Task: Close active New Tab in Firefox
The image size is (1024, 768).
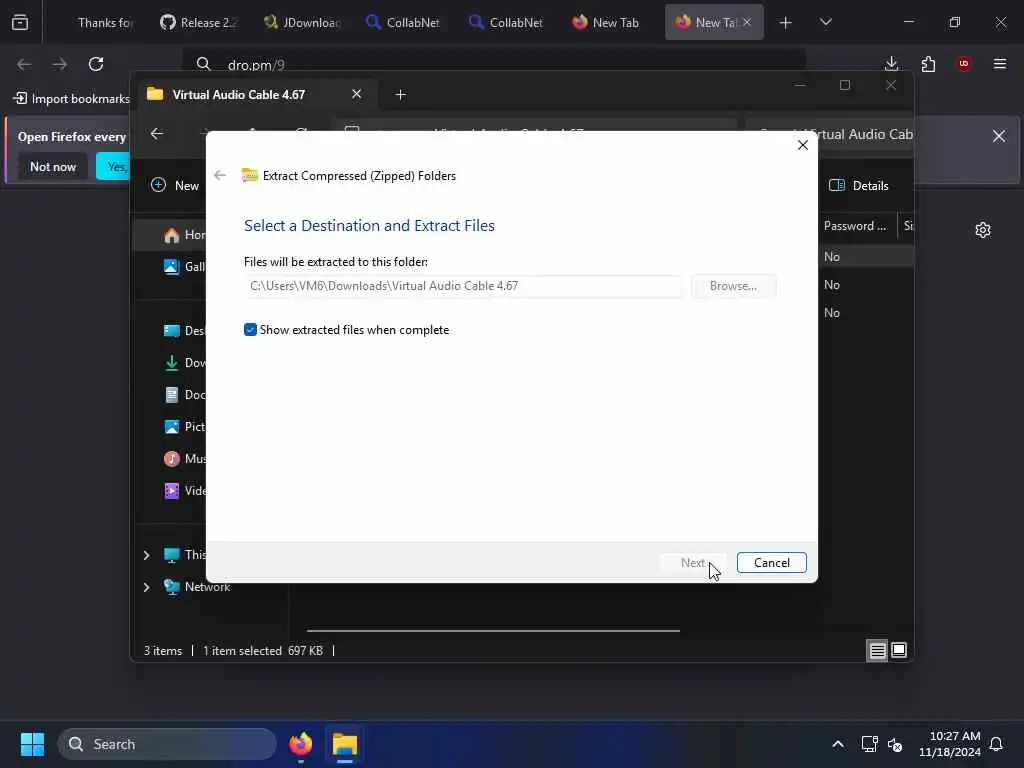Action: coord(747,22)
